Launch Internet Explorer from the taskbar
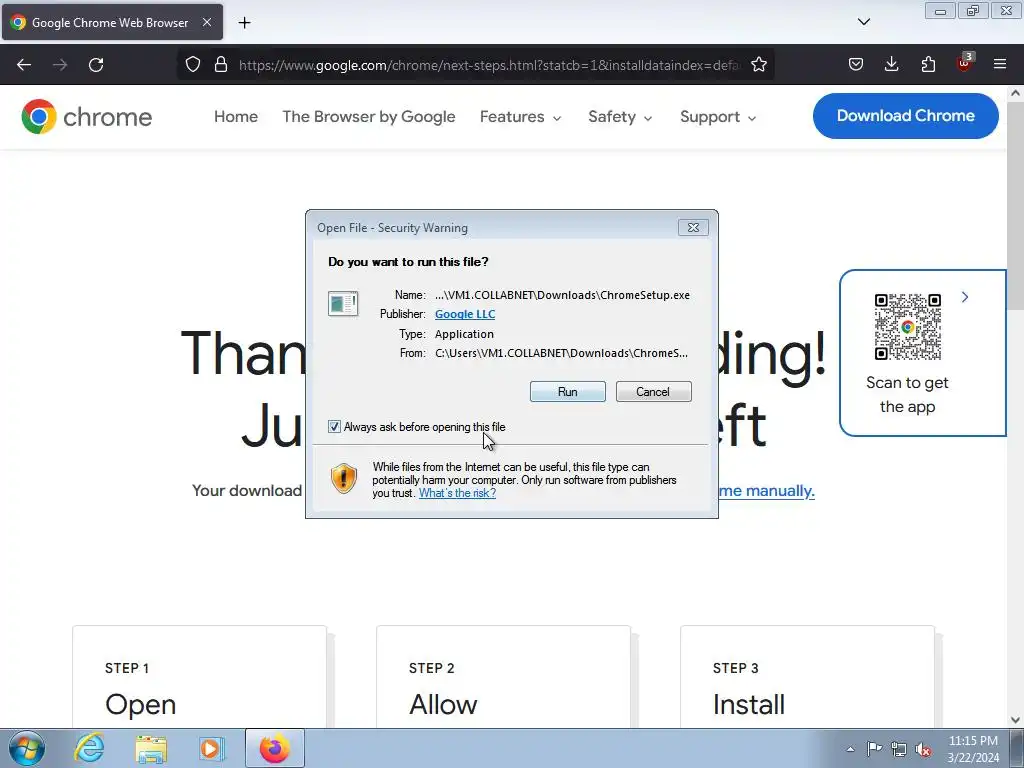Viewport: 1024px width, 768px height. point(89,748)
